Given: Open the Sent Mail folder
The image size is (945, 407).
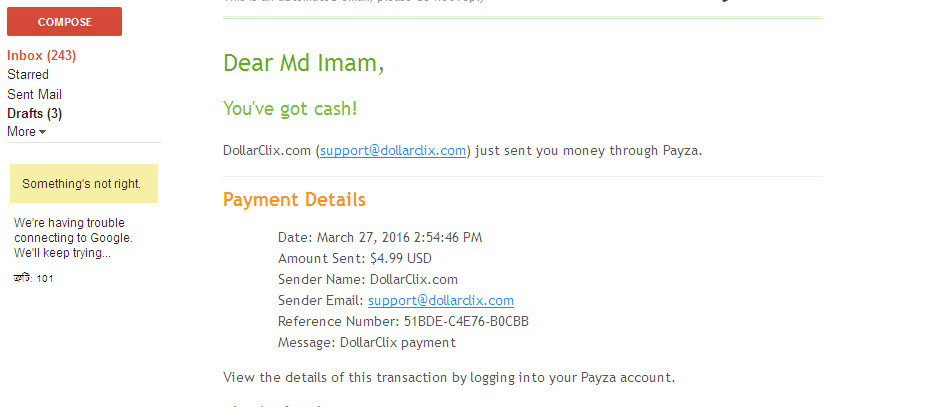Looking at the screenshot, I should [34, 94].
